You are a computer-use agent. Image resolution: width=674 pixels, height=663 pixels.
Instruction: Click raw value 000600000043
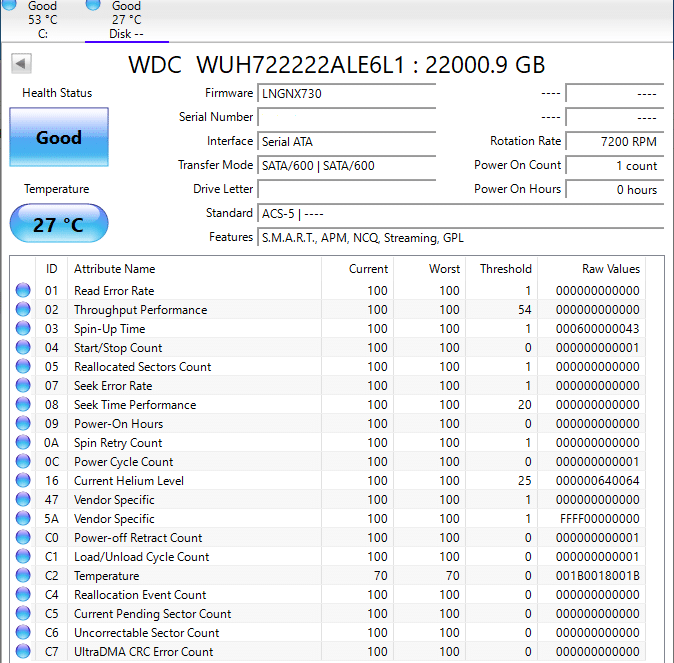pos(597,329)
